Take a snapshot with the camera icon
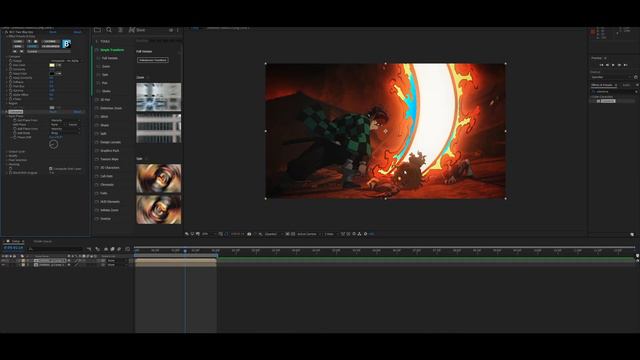Viewport: 640px width, 360px height. click(x=249, y=234)
